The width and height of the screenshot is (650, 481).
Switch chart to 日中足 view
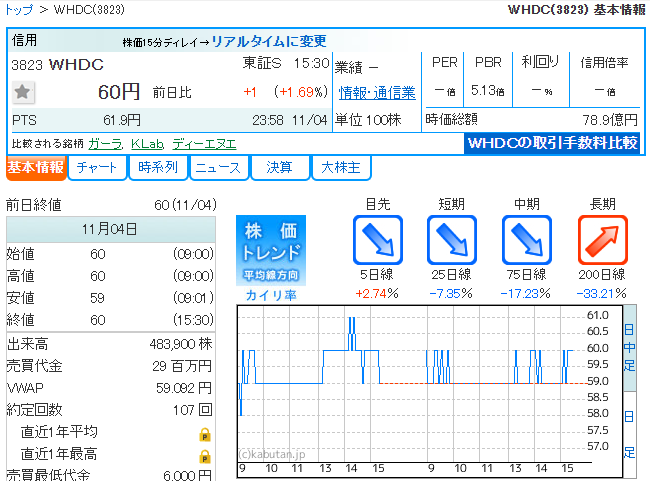pos(629,347)
